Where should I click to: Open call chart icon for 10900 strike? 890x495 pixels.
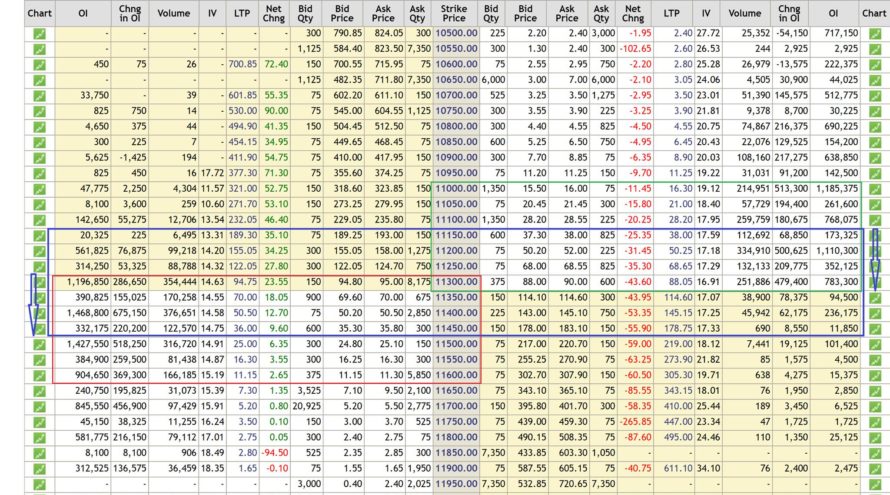(39, 158)
